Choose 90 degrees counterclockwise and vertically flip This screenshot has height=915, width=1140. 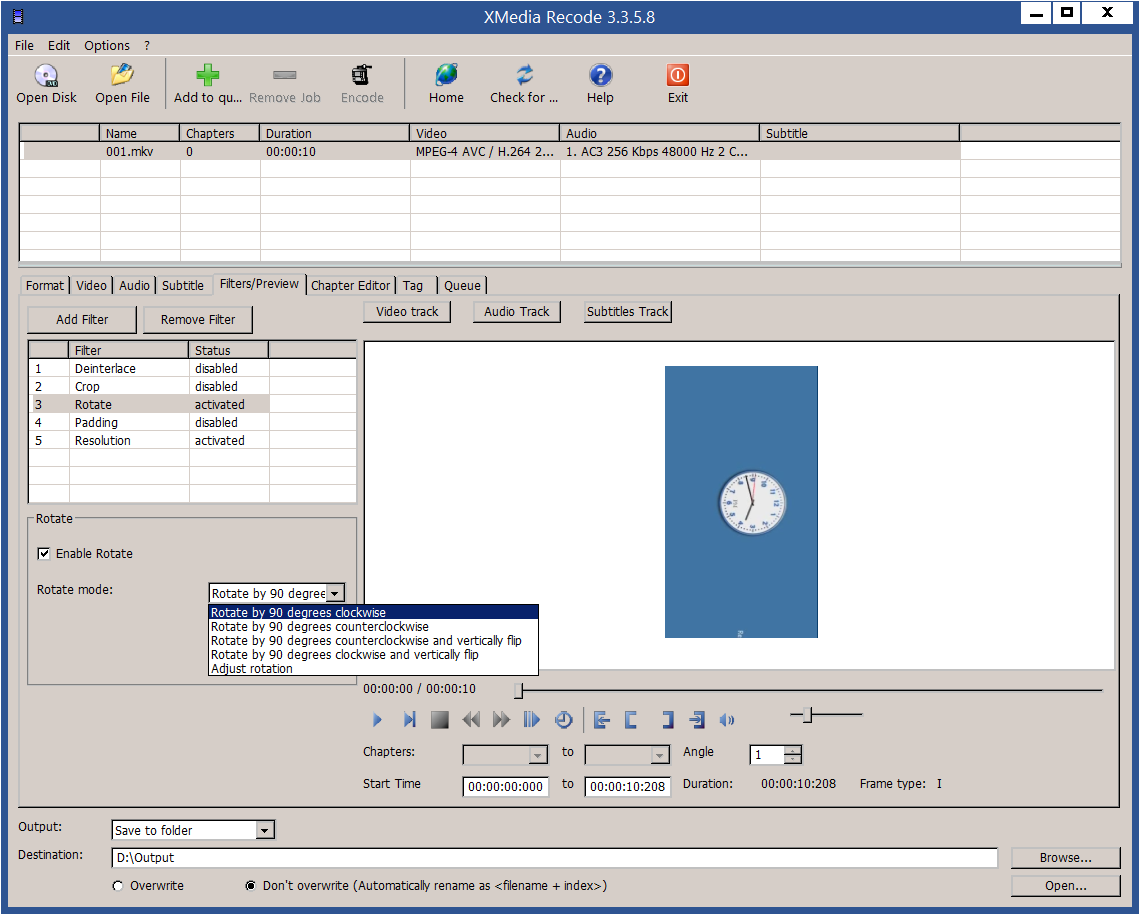[373, 641]
